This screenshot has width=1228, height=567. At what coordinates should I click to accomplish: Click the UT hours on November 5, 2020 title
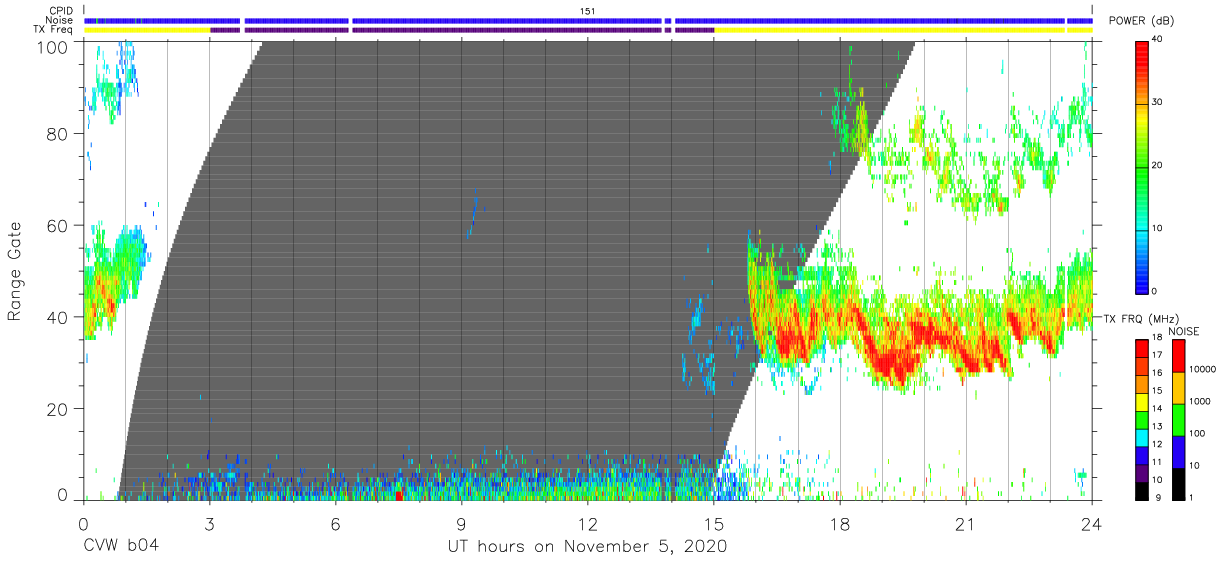pyautogui.click(x=587, y=547)
